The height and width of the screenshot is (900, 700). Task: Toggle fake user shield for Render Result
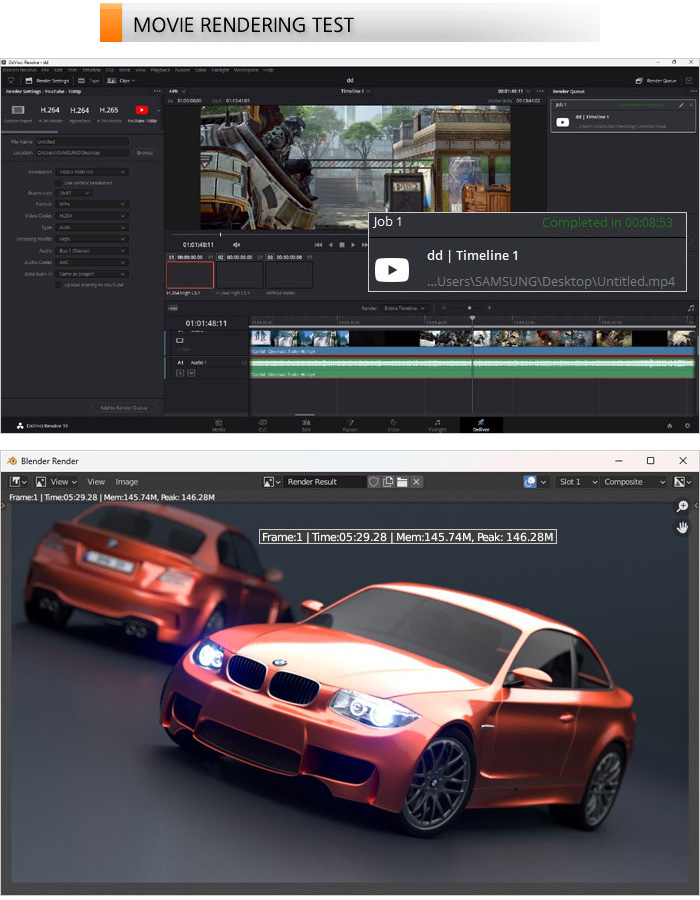coord(374,482)
